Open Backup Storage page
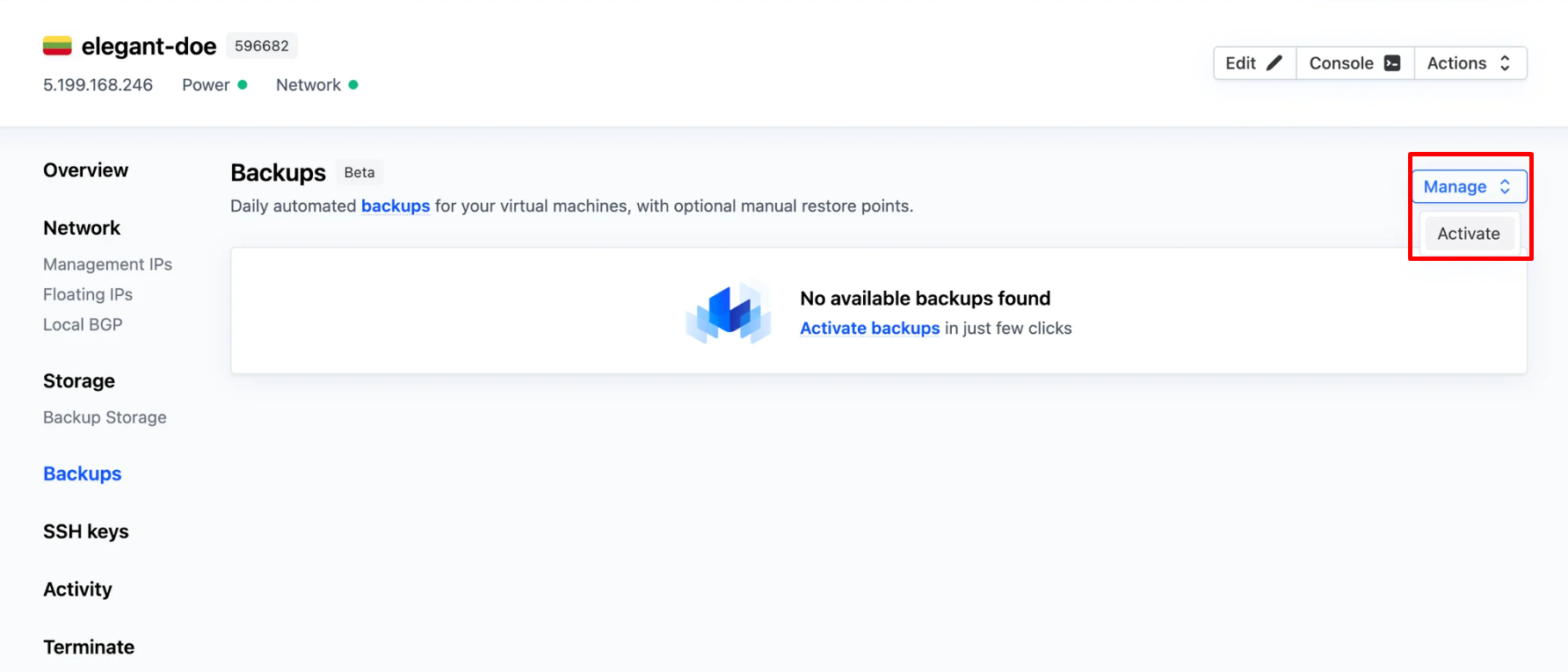 (105, 417)
